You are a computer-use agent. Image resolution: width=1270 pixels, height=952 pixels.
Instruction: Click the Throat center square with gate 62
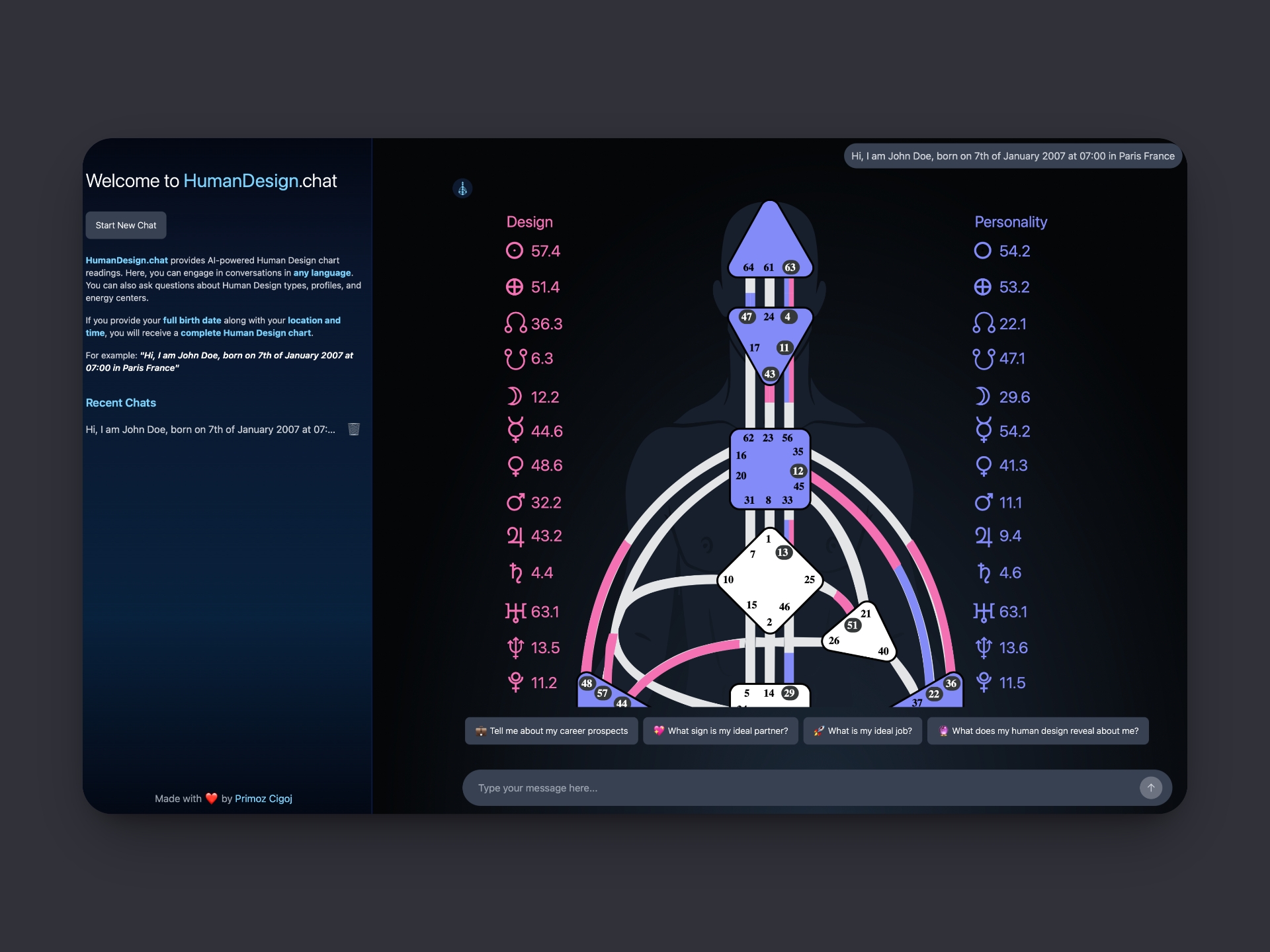[x=770, y=469]
